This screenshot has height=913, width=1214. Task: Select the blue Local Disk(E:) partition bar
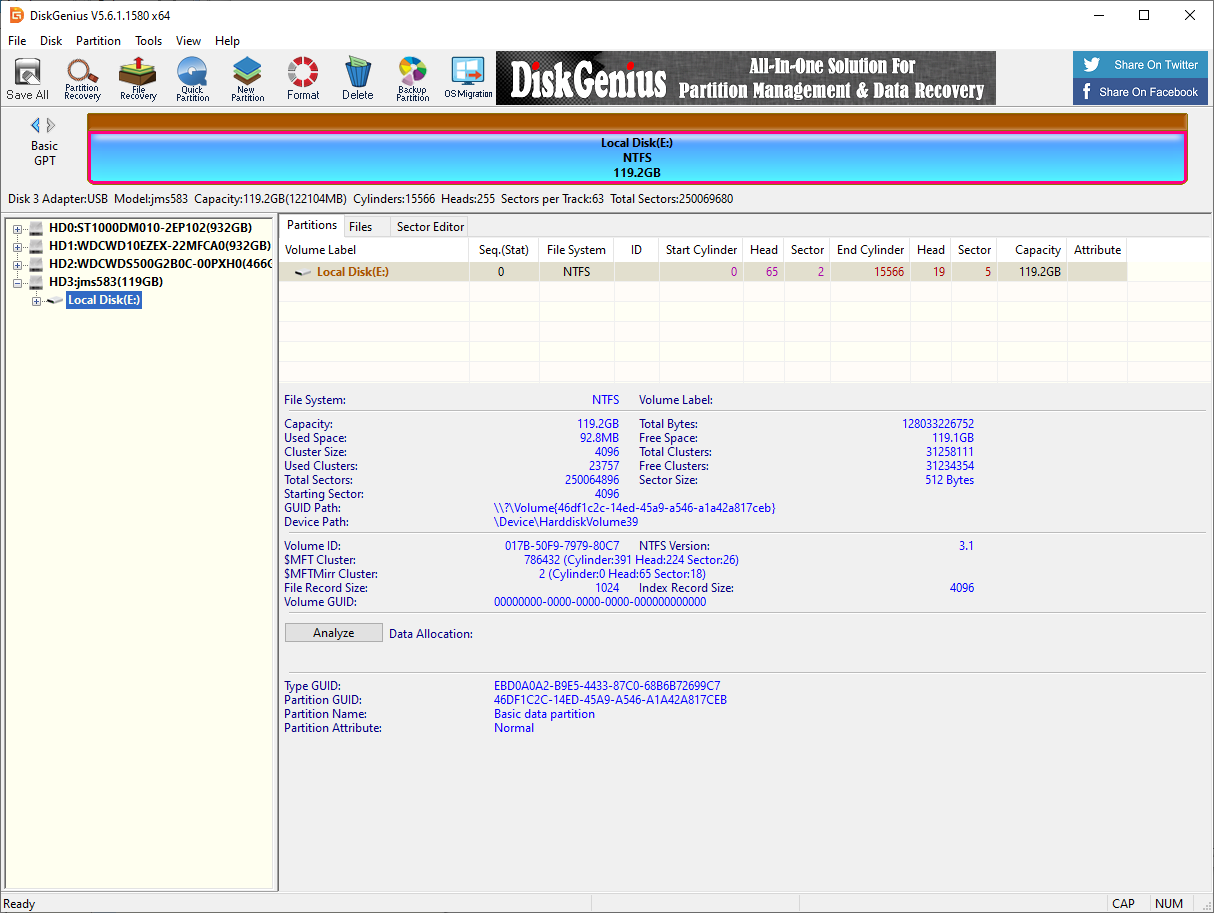point(636,157)
